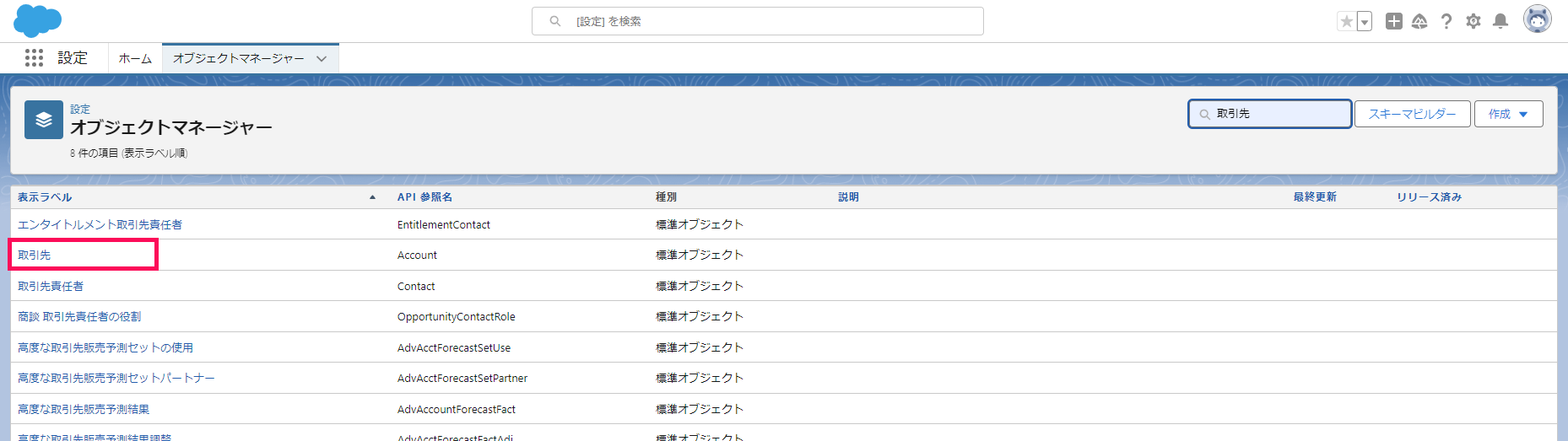Screen dimensions: 1568x441
Task: Open 高度な取引先販売予測セットの使用 link
Action: pos(105,347)
